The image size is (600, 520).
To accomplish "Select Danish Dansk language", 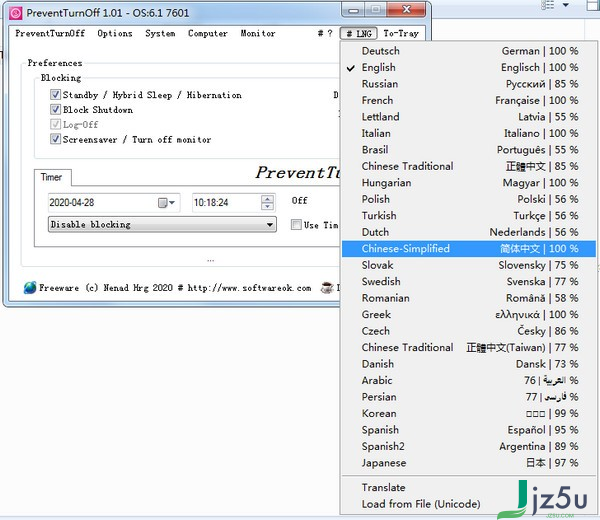I will point(468,364).
